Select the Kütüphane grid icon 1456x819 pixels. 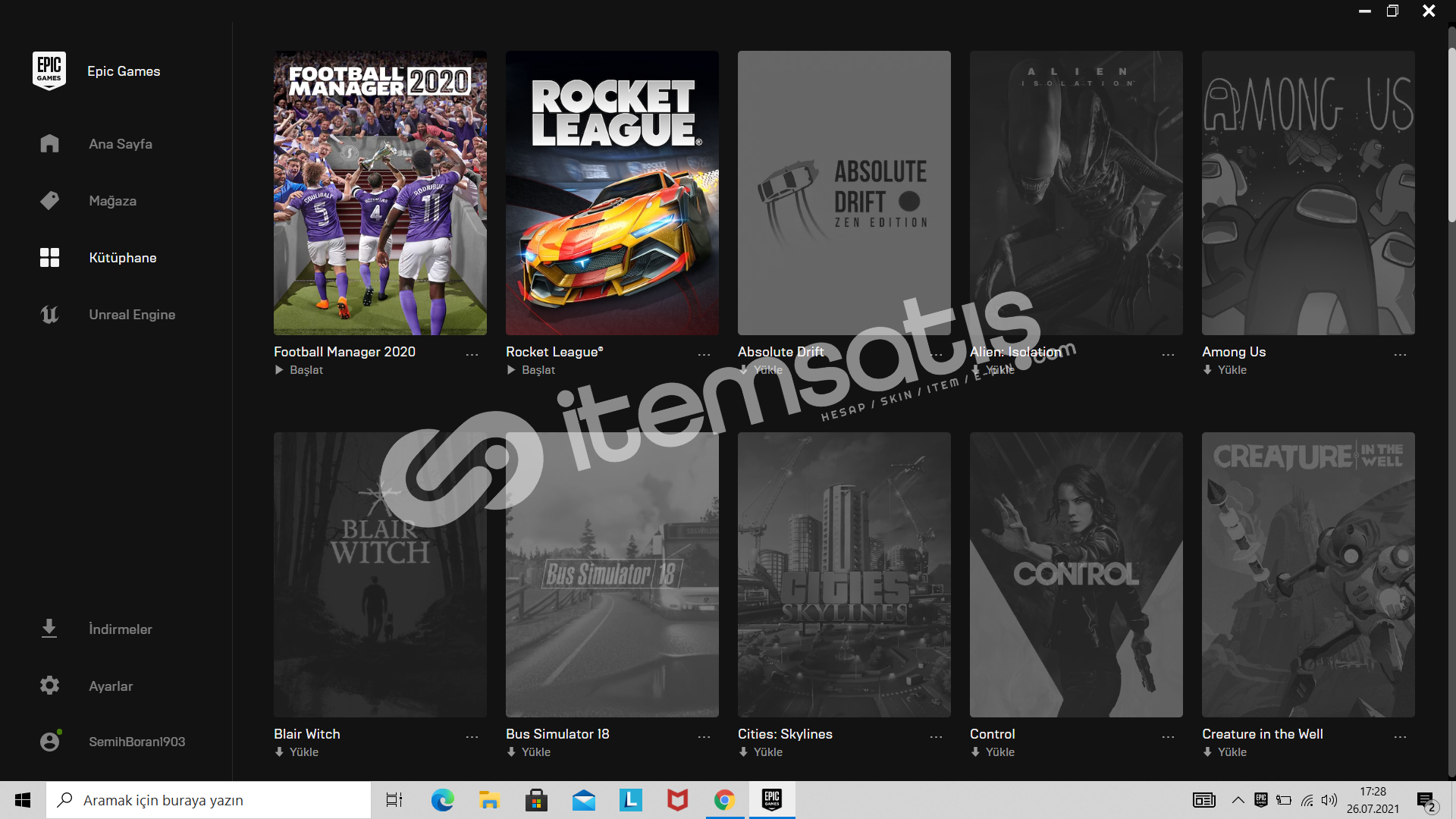[x=49, y=257]
